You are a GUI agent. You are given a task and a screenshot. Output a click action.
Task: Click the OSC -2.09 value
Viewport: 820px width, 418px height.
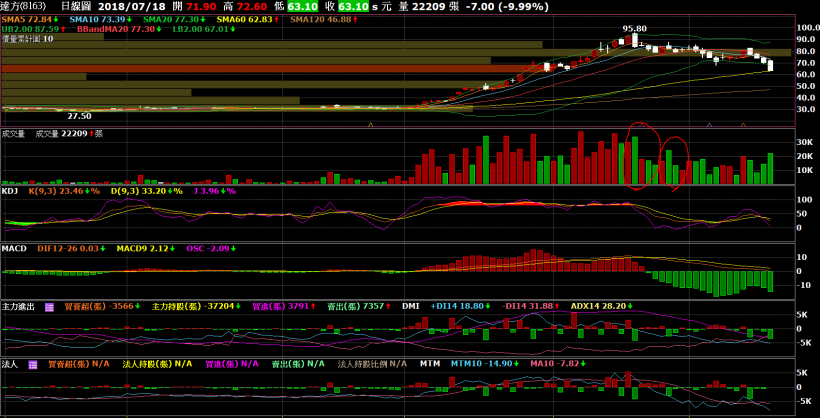click(211, 248)
